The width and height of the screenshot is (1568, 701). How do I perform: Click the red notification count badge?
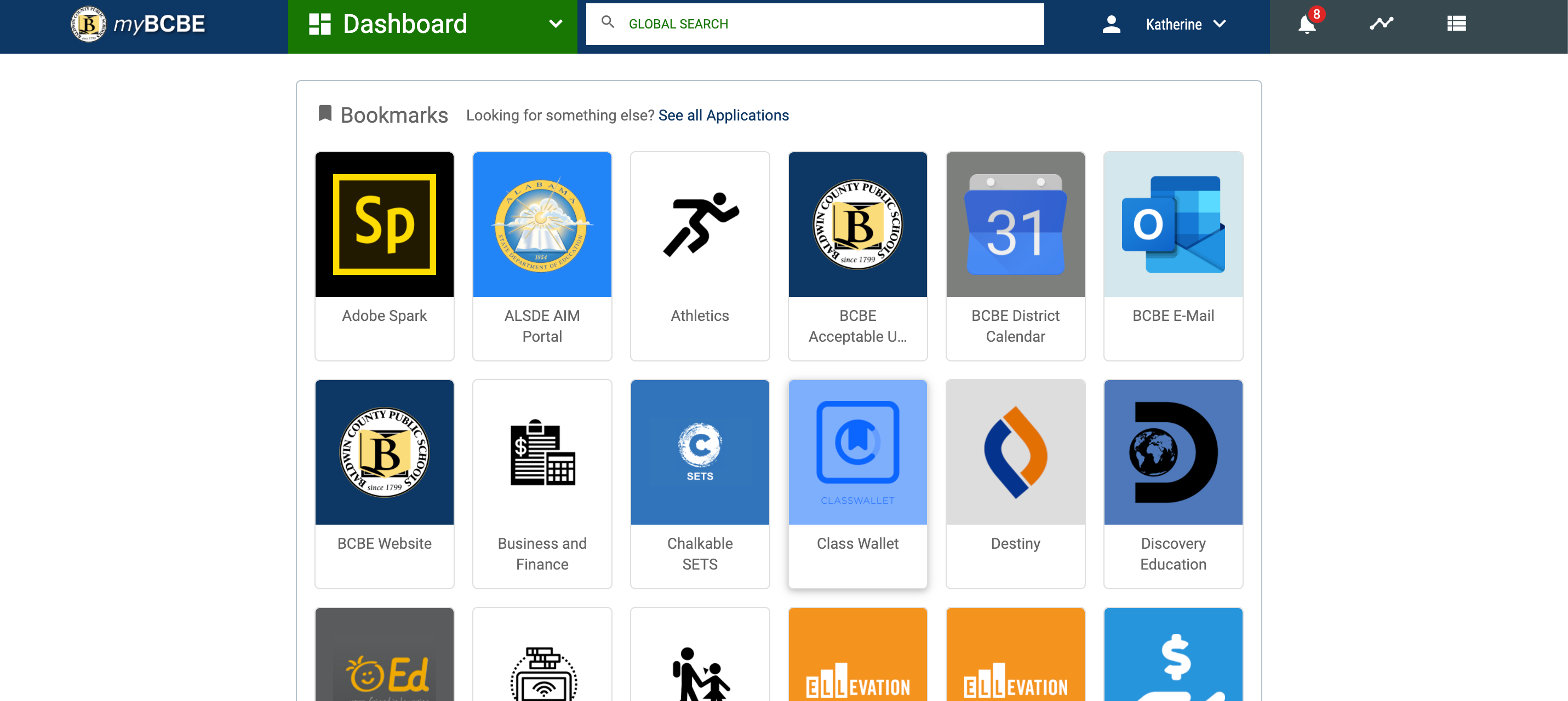click(1316, 14)
